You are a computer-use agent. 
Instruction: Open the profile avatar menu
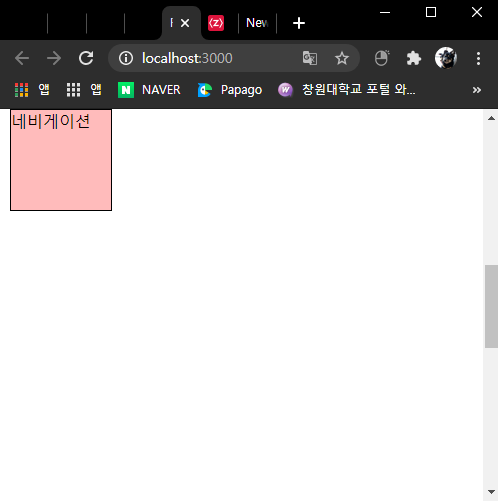point(446,58)
